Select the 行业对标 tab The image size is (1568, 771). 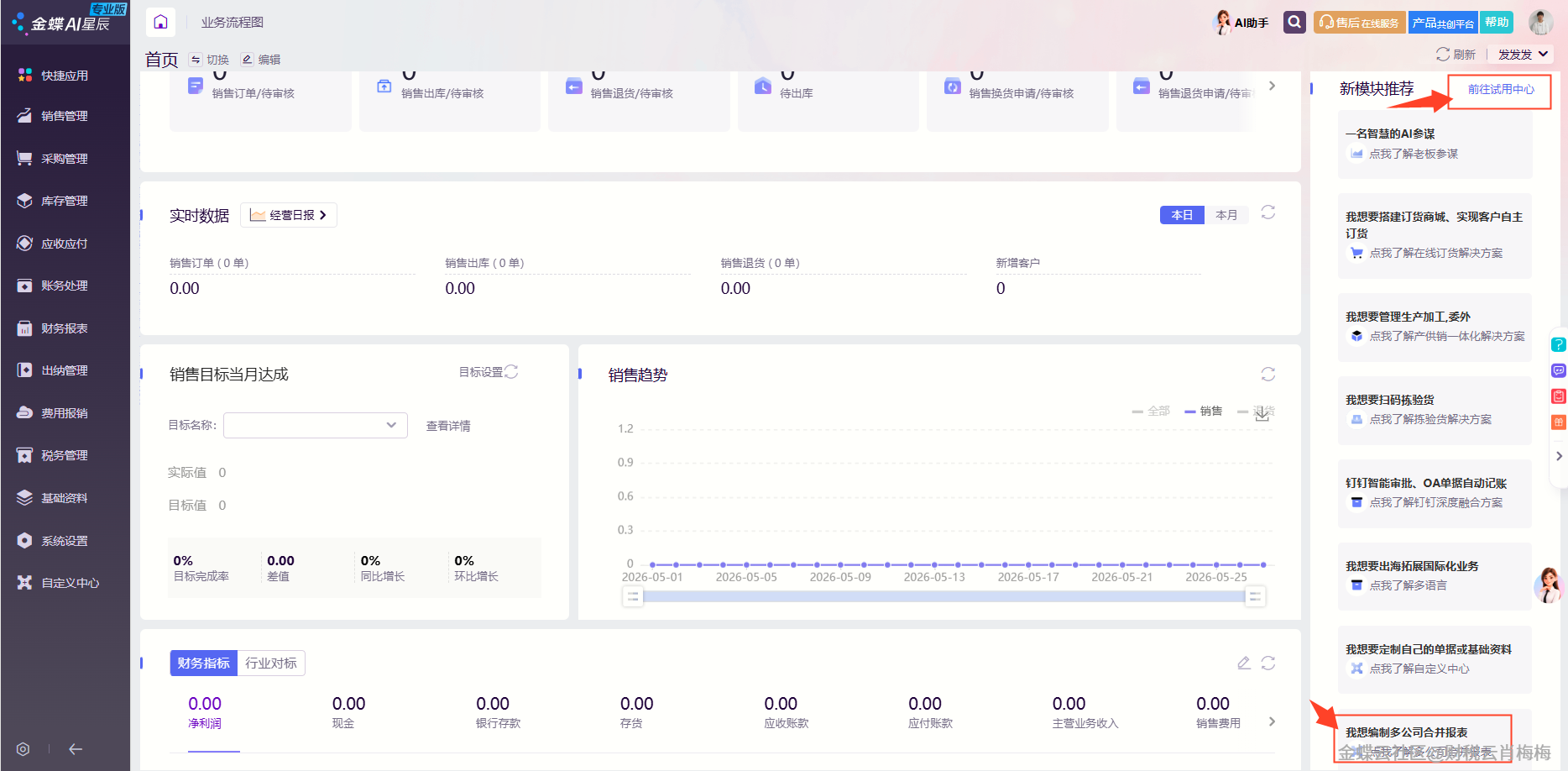coord(271,663)
